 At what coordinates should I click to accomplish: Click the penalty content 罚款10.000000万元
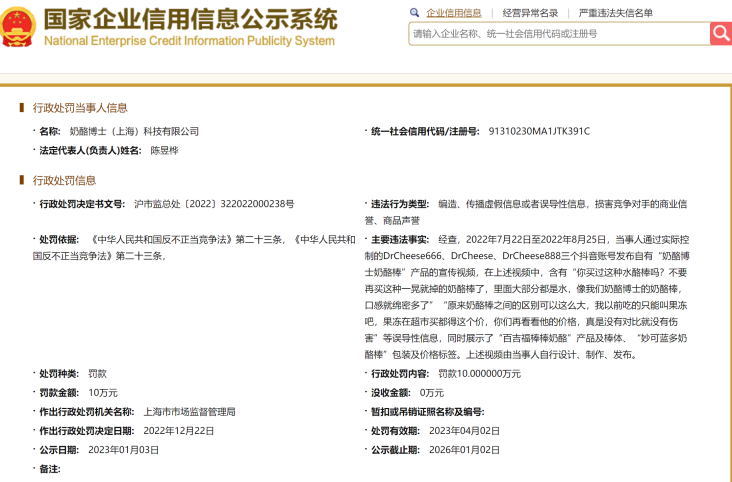point(479,374)
